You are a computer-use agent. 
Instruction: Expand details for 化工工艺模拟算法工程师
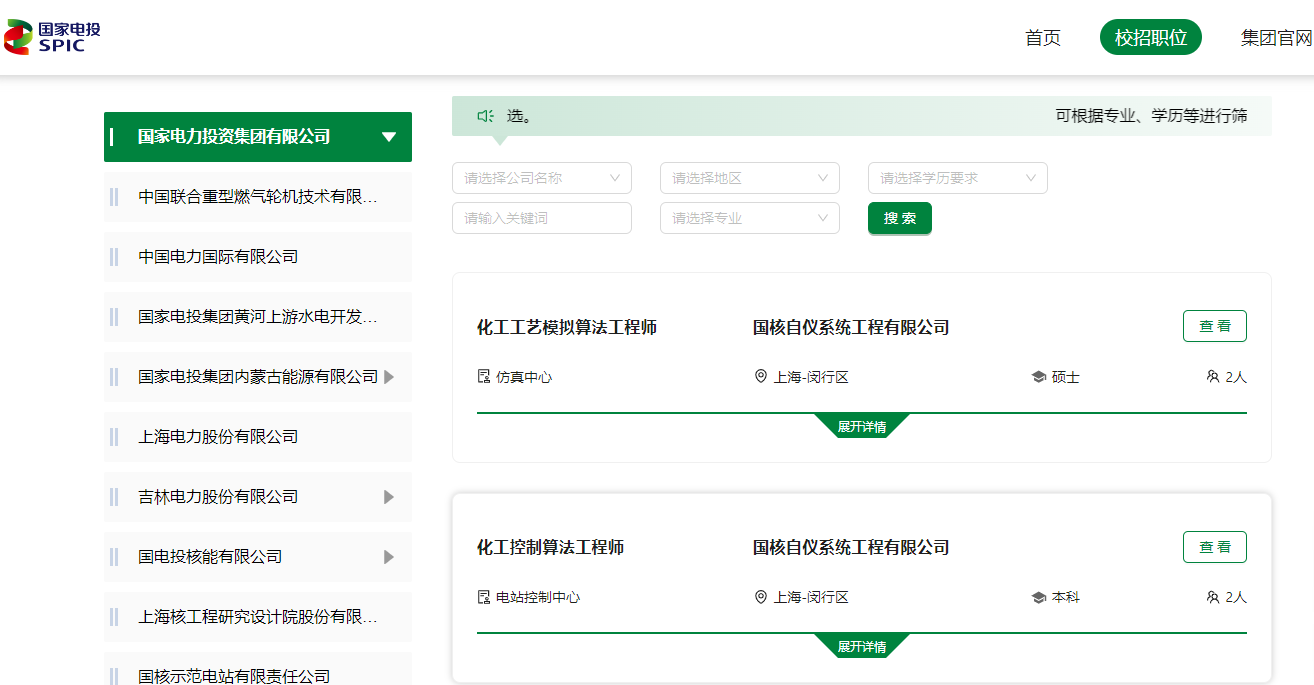coord(862,426)
